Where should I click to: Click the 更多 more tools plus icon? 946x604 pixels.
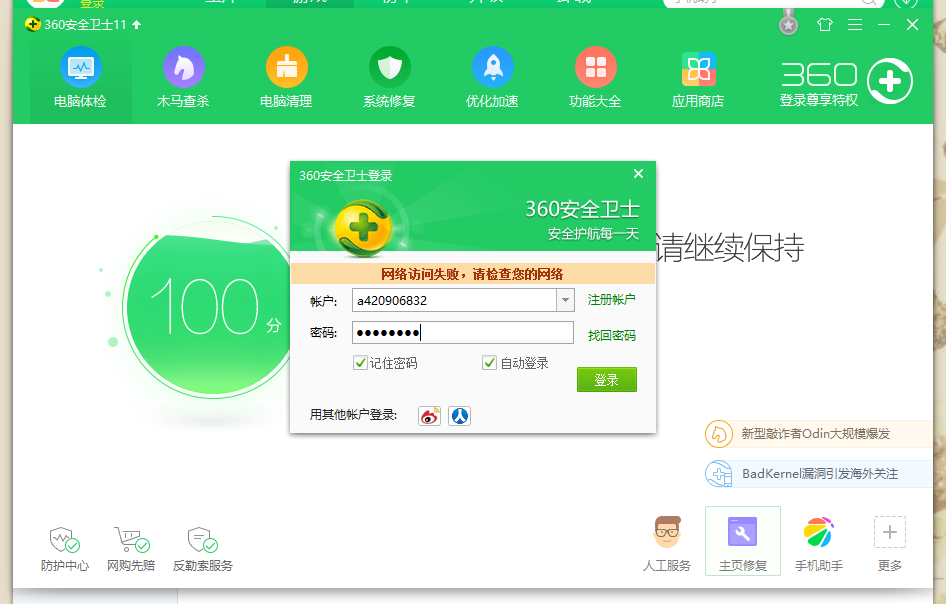pos(890,532)
